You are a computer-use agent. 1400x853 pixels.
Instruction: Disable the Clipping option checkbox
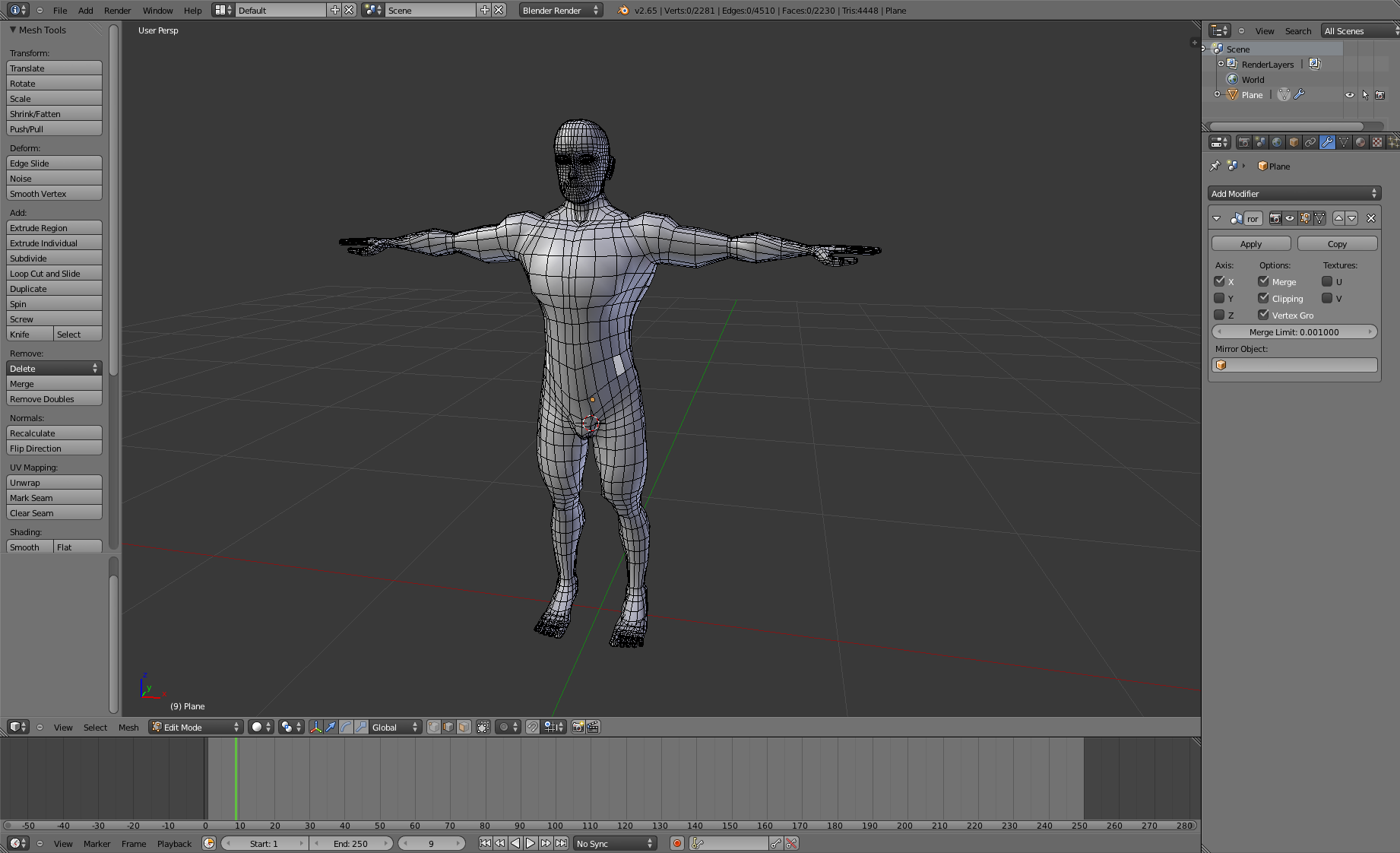(1263, 298)
